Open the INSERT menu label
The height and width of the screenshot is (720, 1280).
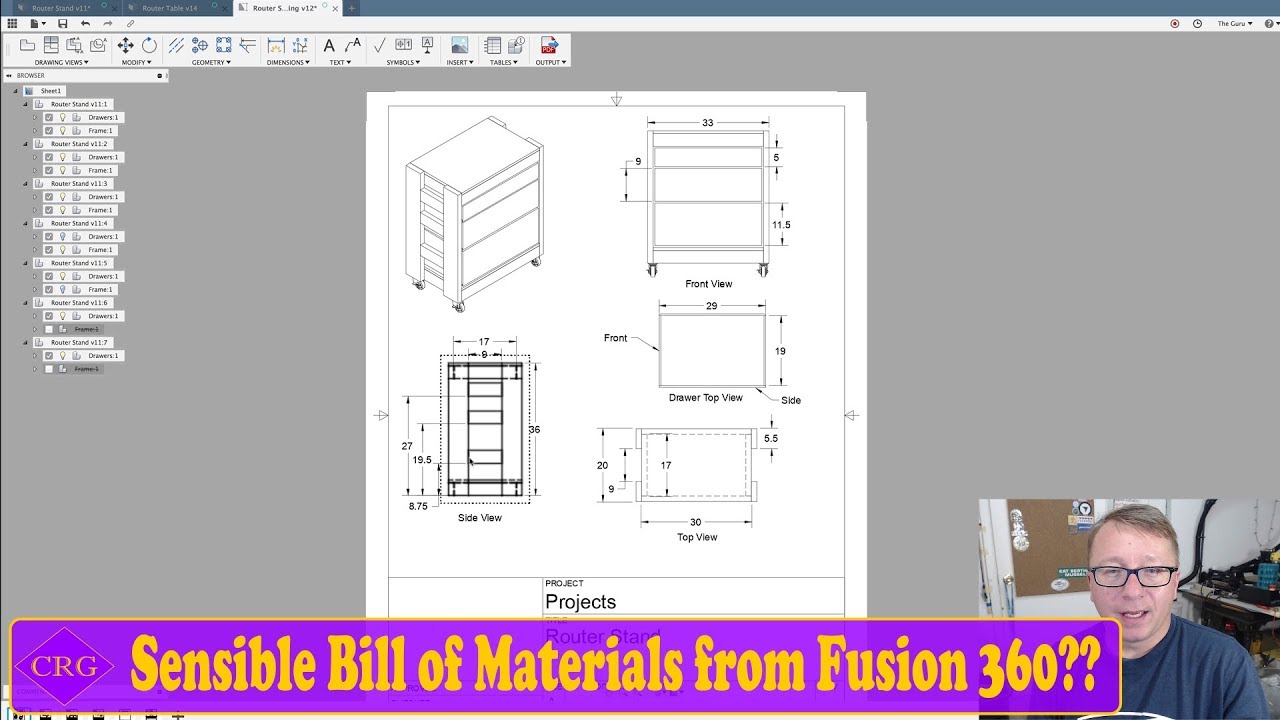coord(460,62)
